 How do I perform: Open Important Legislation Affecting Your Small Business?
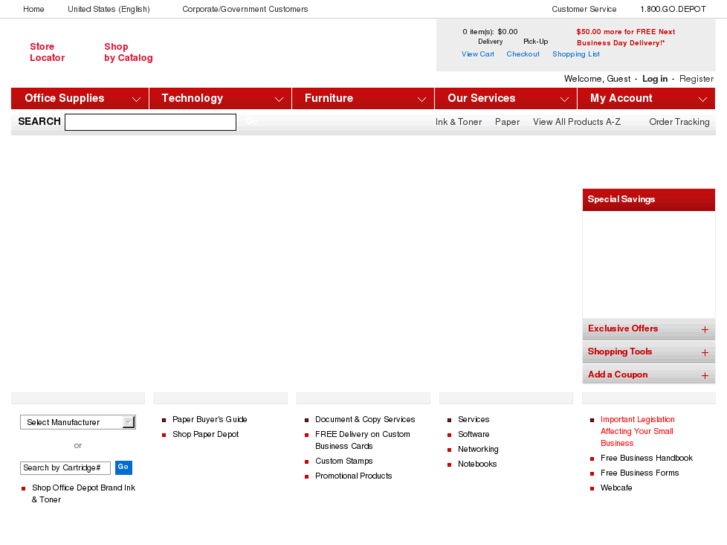click(638, 431)
